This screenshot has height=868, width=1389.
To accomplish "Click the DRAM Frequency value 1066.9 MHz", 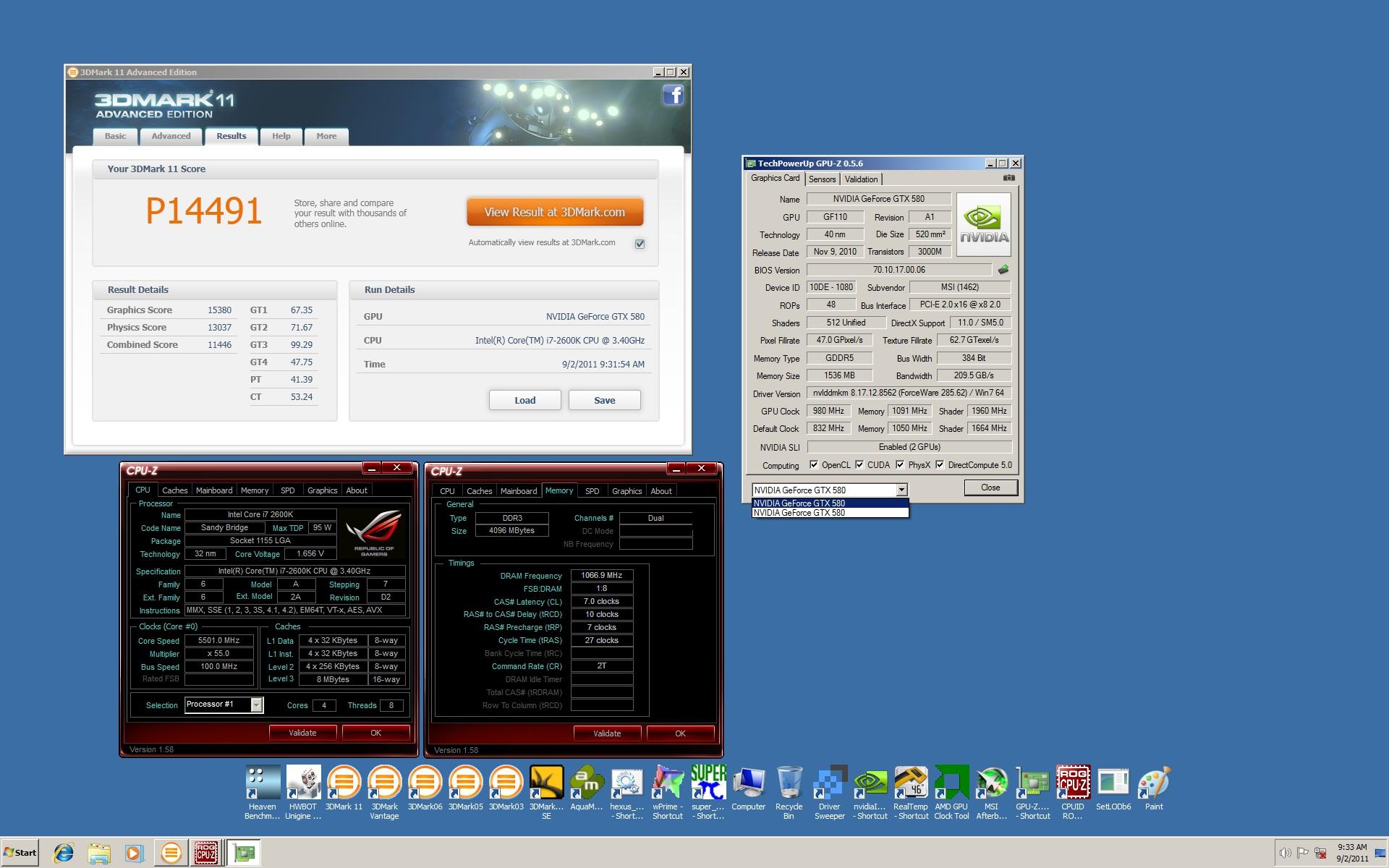I will click(x=602, y=576).
